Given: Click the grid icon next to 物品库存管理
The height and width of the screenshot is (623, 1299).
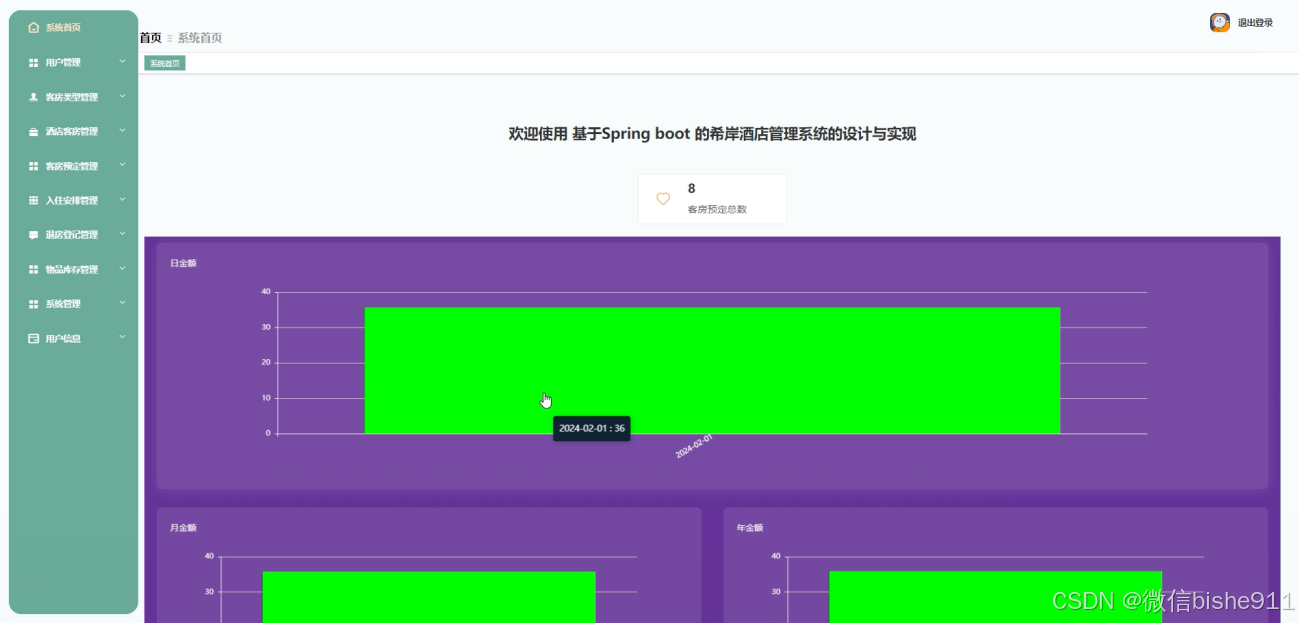Looking at the screenshot, I should point(34,270).
